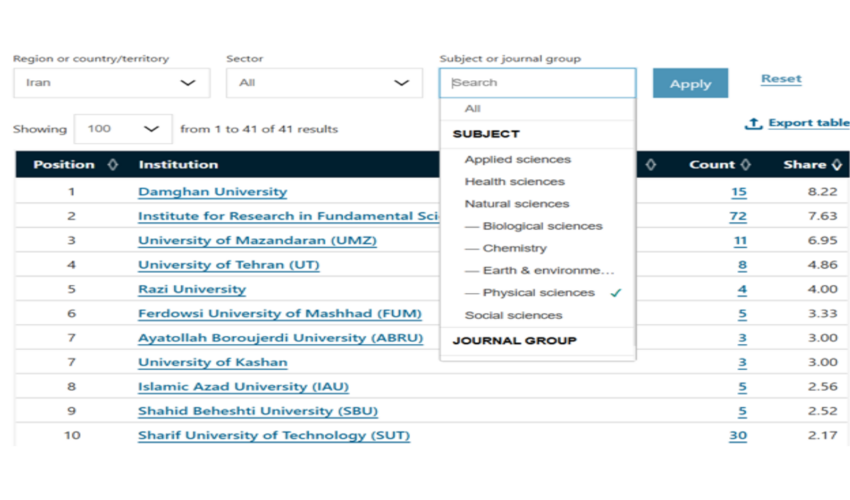Click the sort arrows left of Count header
This screenshot has height=500, width=850.
coord(651,164)
